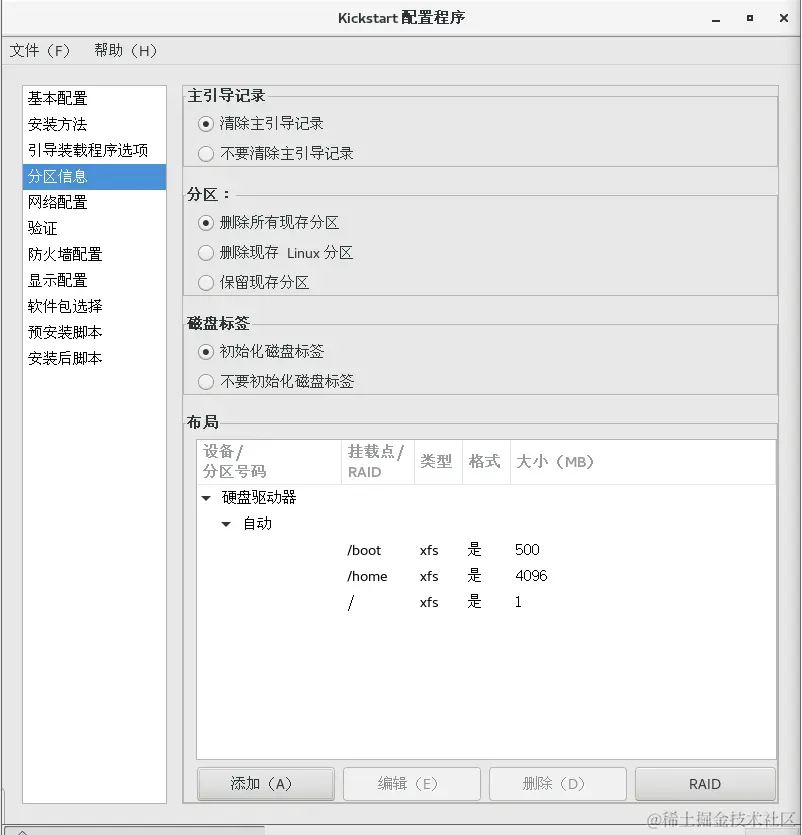Click the 类型 column header
802x835 pixels.
coord(438,462)
